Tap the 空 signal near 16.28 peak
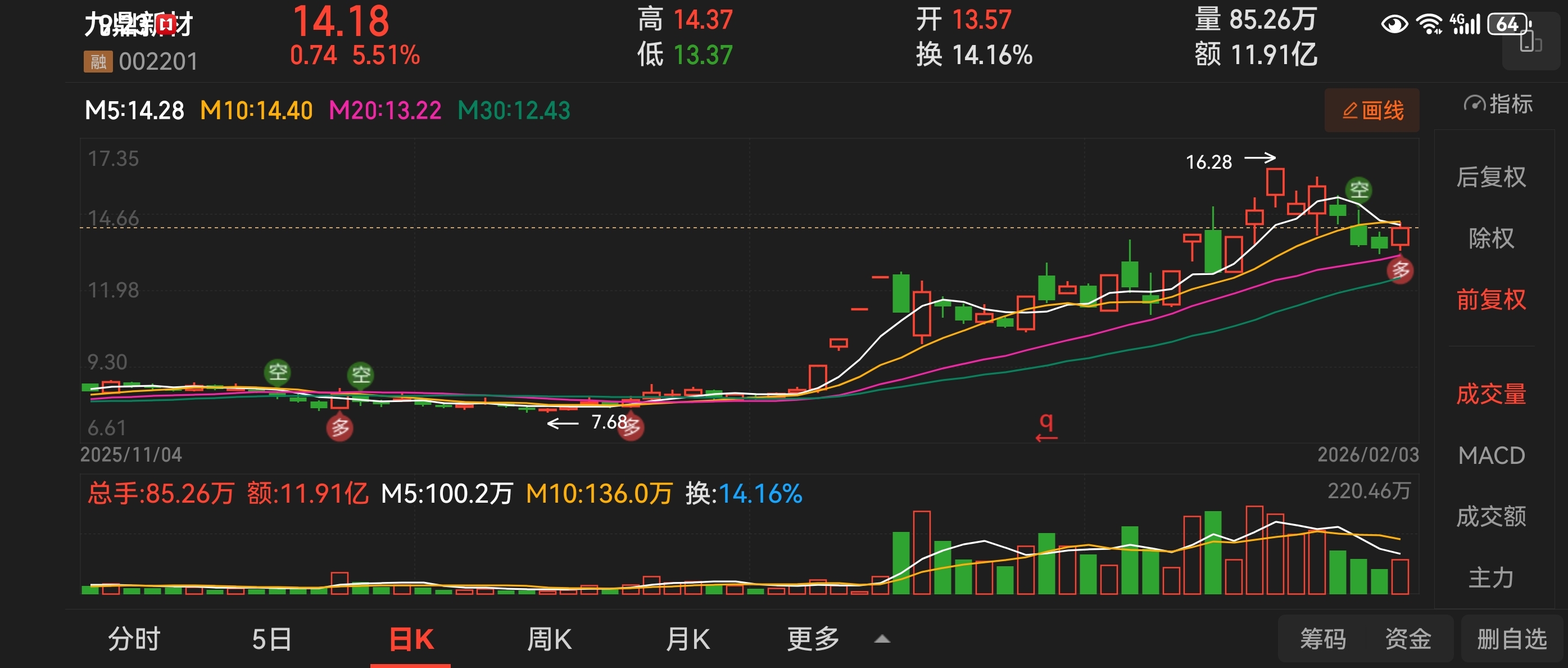Image resolution: width=1568 pixels, height=668 pixels. pyautogui.click(x=1358, y=189)
